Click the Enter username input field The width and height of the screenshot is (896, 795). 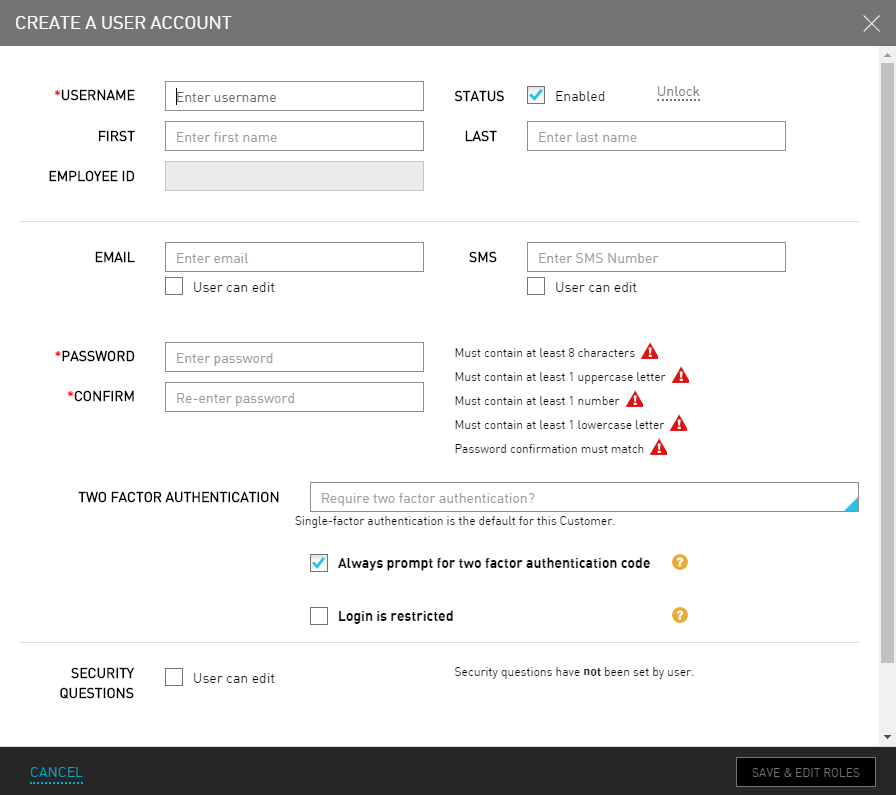[x=294, y=96]
